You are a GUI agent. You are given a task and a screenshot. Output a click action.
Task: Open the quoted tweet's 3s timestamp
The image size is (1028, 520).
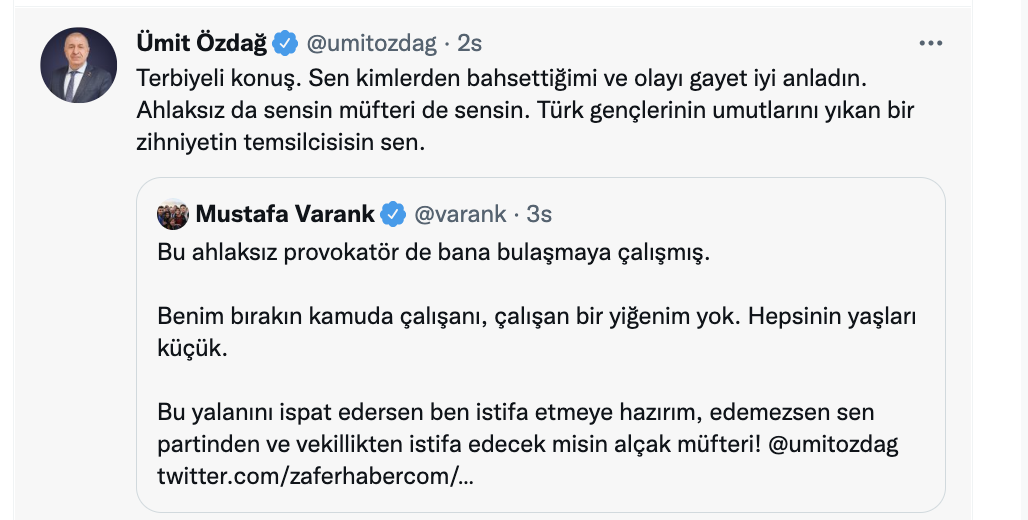point(539,214)
